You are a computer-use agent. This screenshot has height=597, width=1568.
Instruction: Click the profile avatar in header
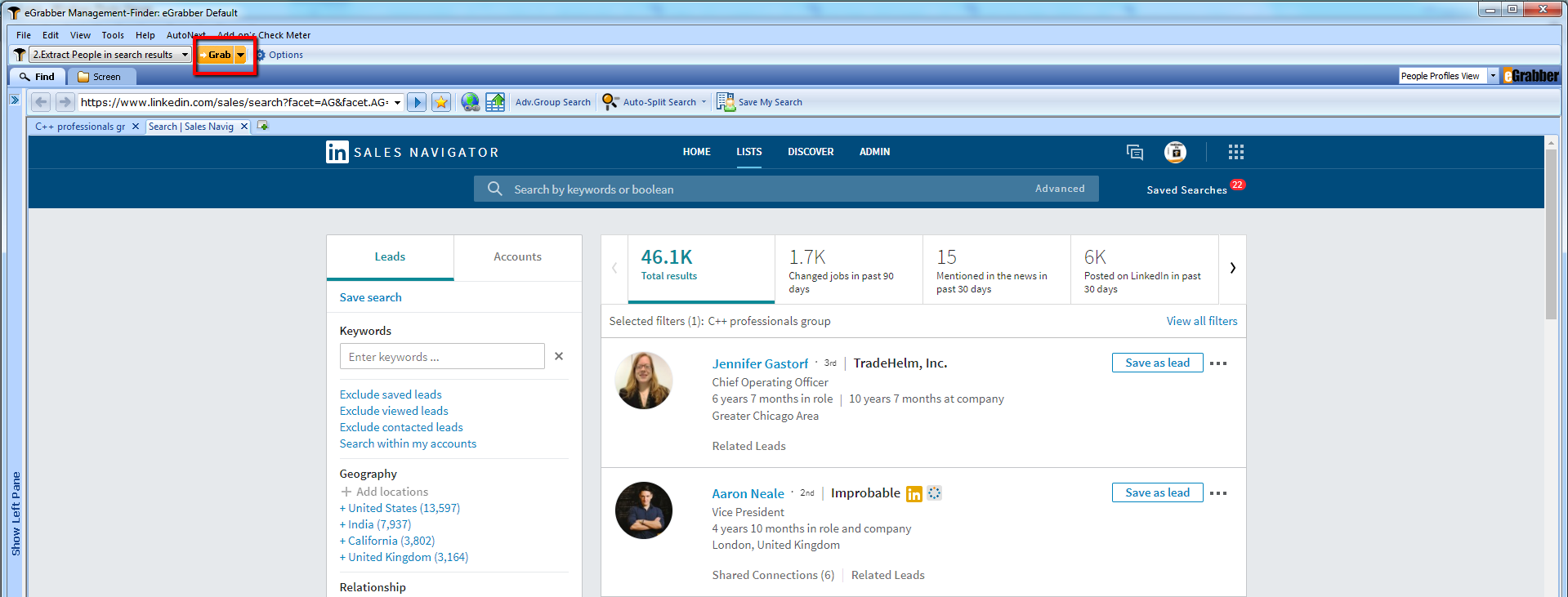point(1175,152)
